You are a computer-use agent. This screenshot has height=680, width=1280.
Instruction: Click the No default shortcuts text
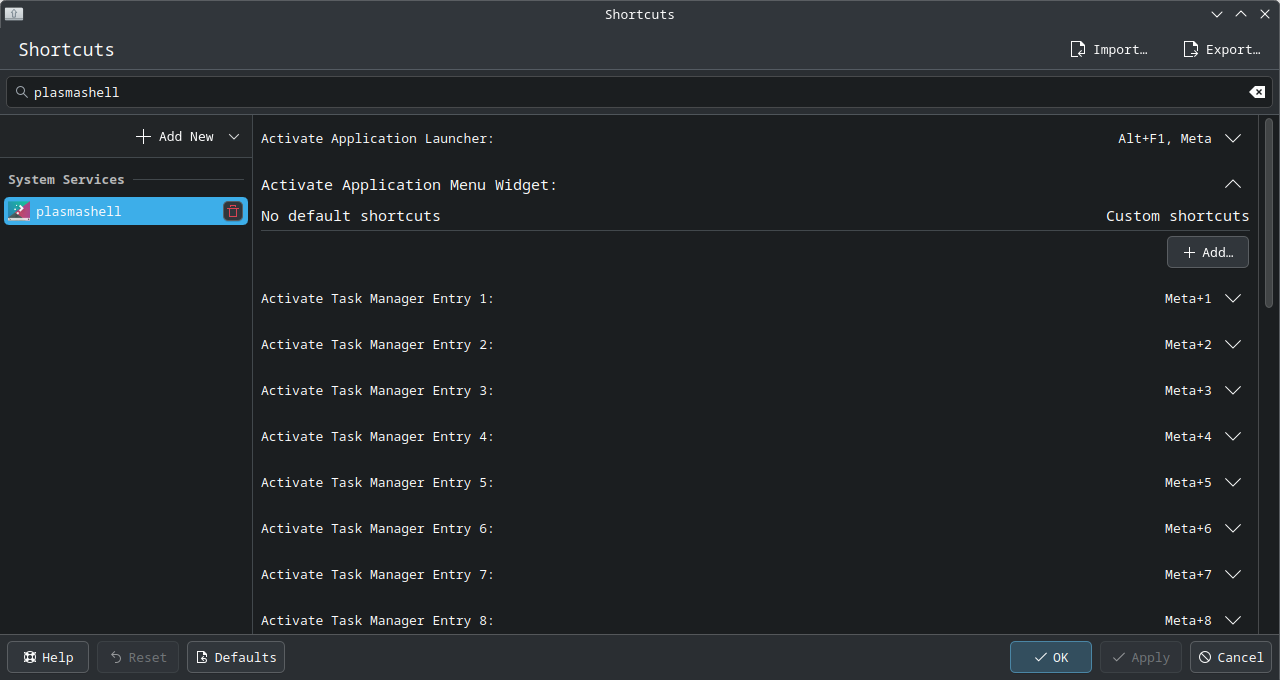click(x=351, y=216)
